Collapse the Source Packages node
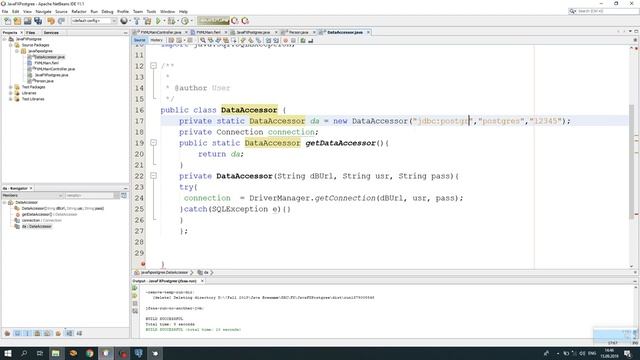This screenshot has width=640, height=360. tap(11, 45)
